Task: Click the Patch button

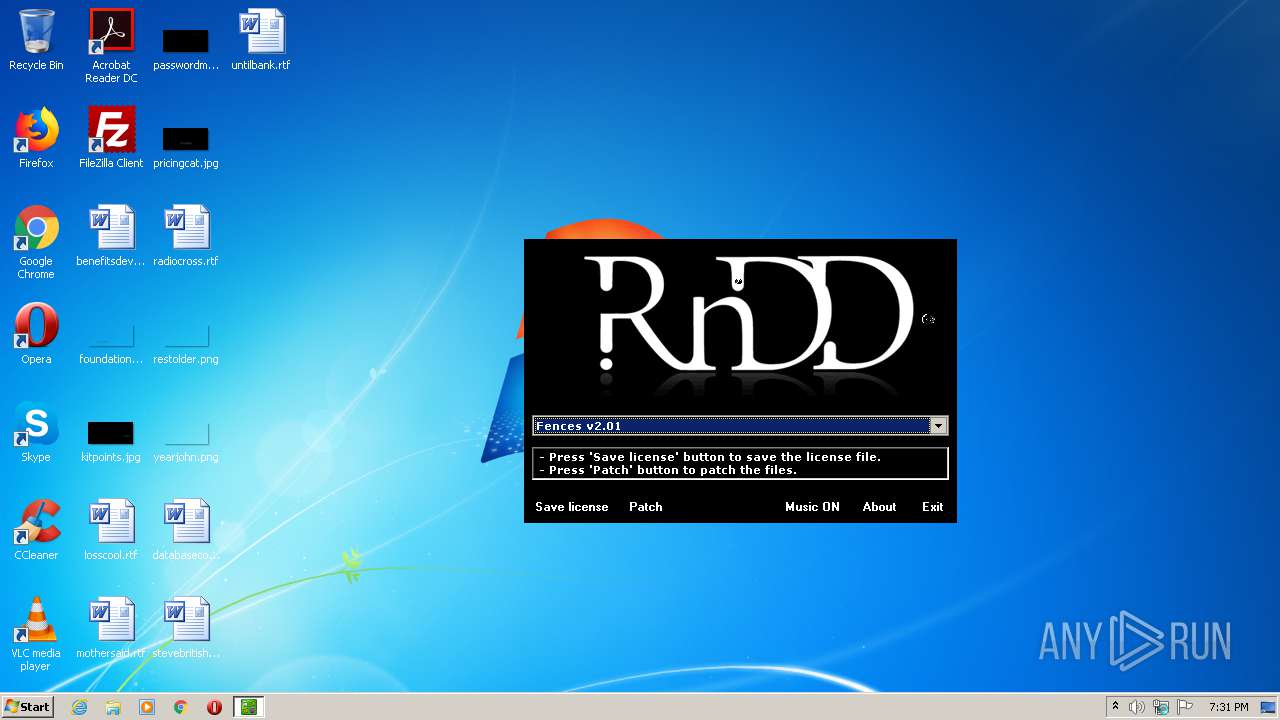Action: pos(646,507)
